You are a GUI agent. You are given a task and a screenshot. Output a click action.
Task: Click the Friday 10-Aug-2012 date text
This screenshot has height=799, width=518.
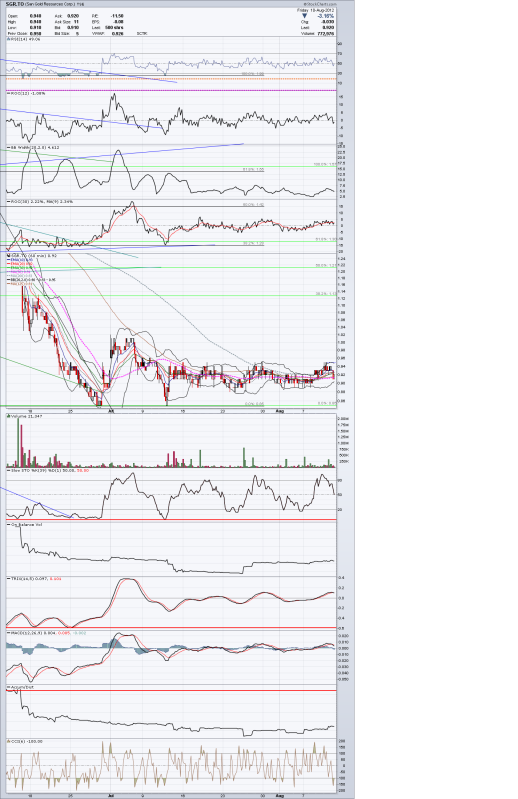tap(316, 10)
